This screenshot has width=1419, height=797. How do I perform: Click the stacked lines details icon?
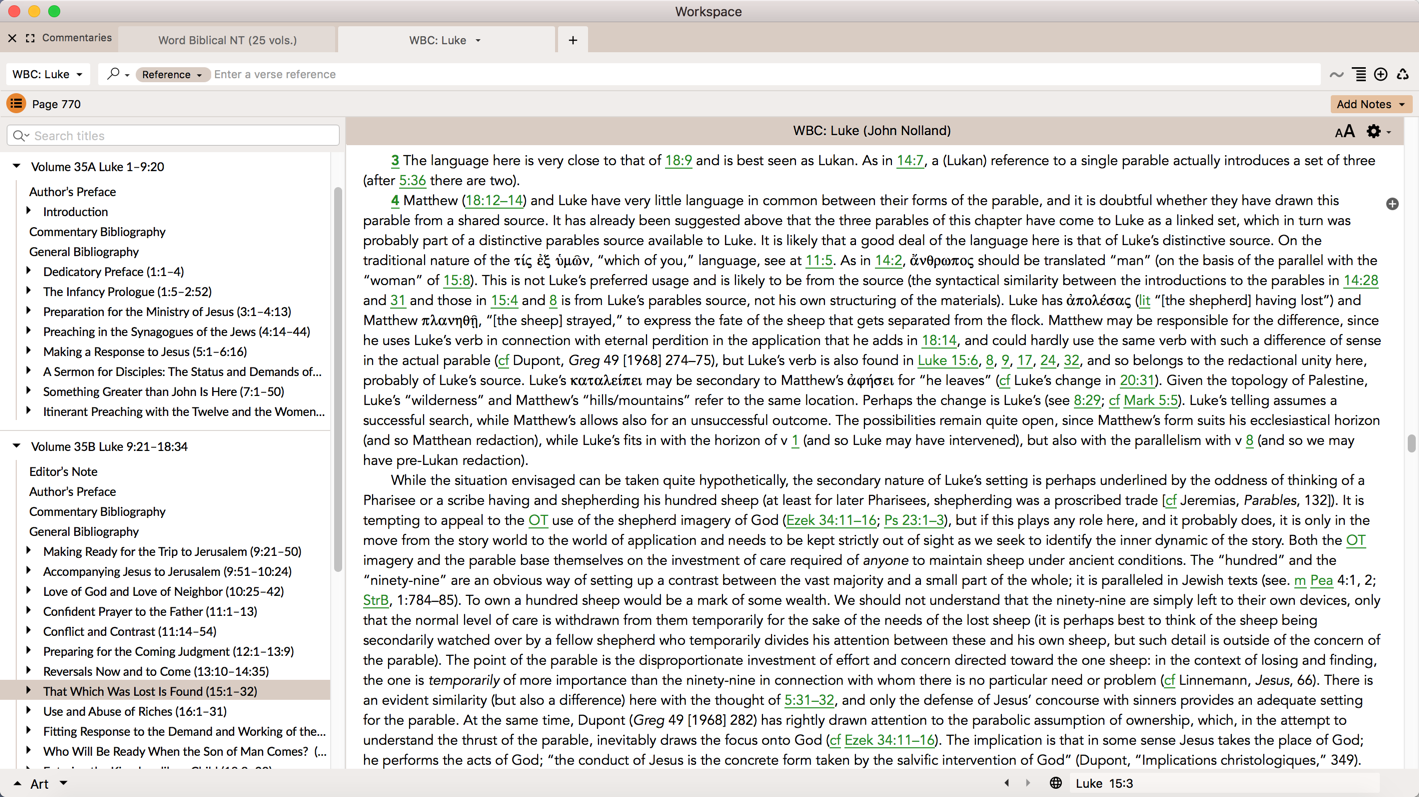1359,74
